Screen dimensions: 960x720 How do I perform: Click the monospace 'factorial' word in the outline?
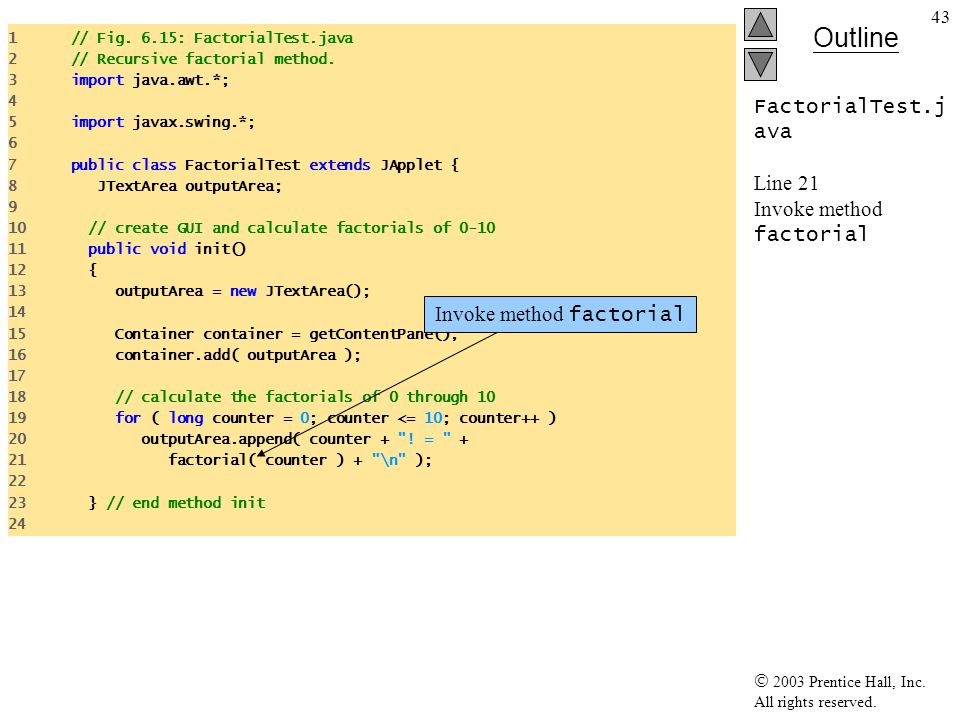pos(811,234)
